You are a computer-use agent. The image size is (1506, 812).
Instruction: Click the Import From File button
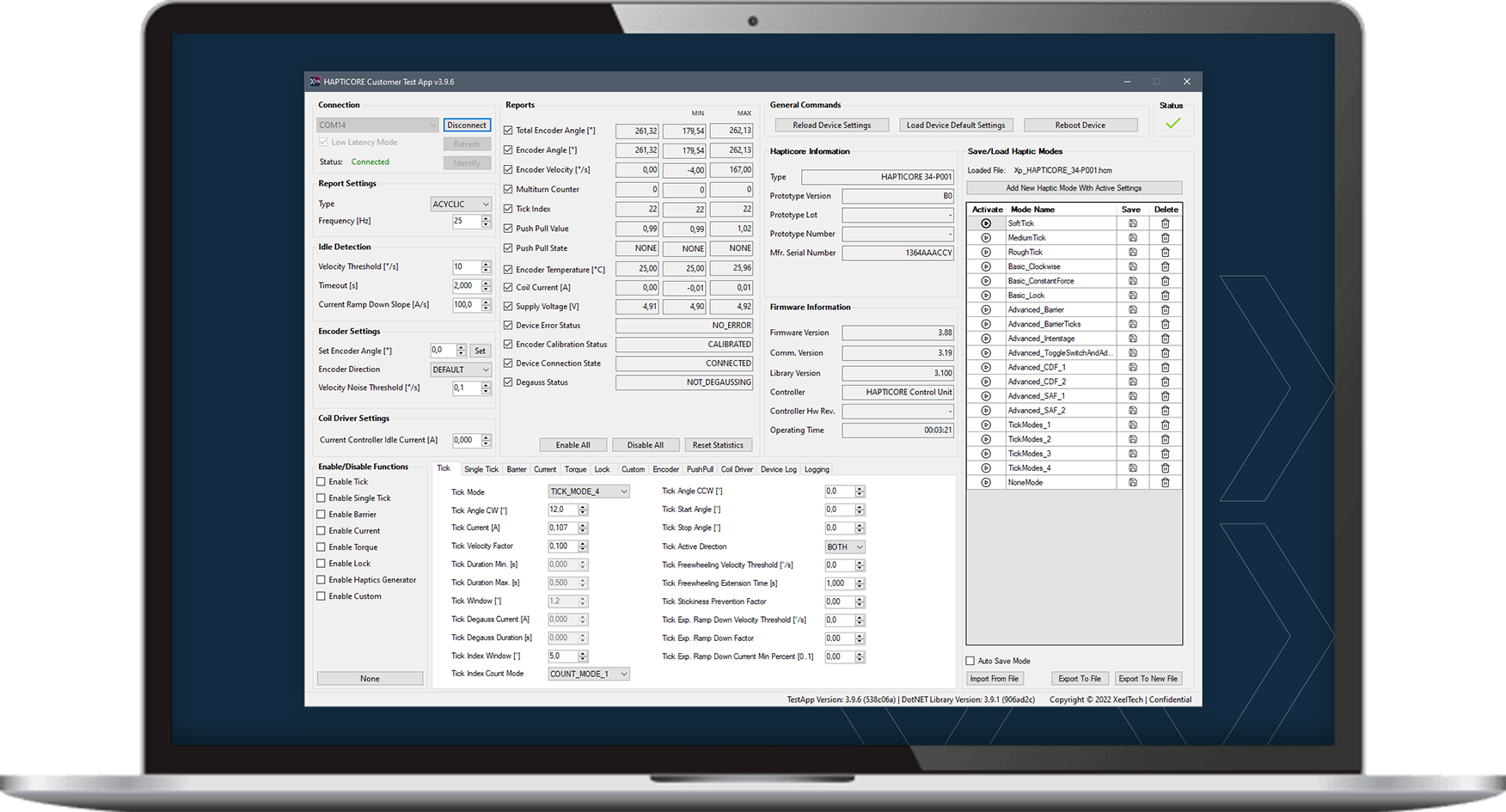click(x=995, y=679)
